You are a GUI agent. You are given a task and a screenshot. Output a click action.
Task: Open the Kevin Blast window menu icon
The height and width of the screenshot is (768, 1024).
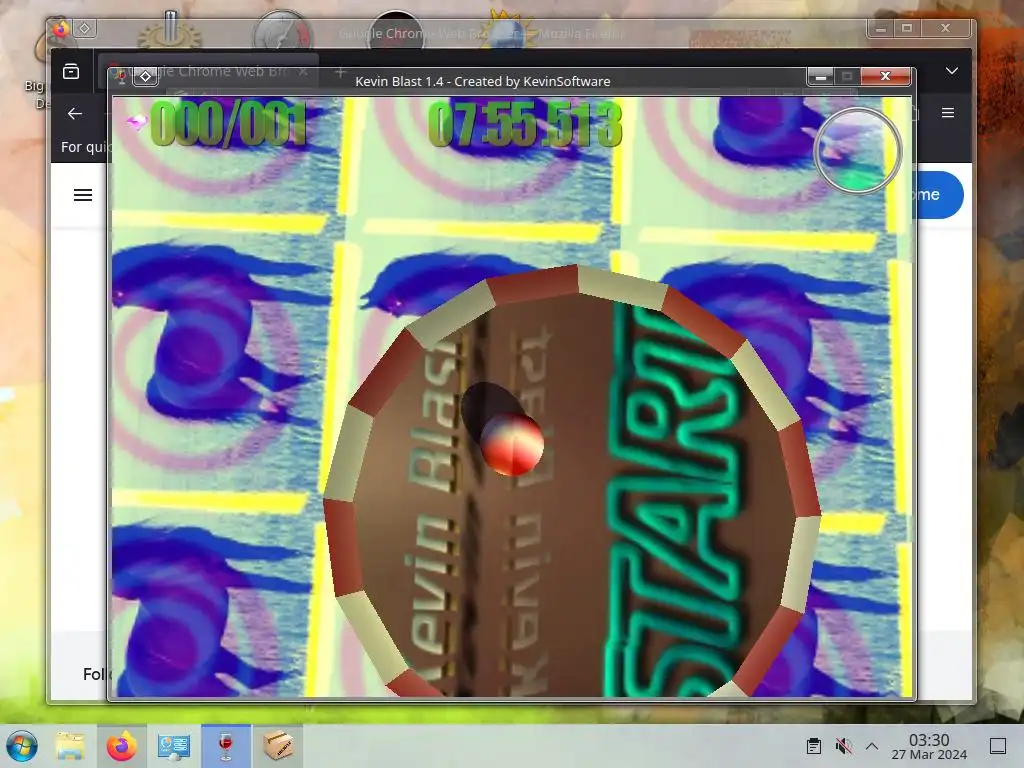point(121,77)
